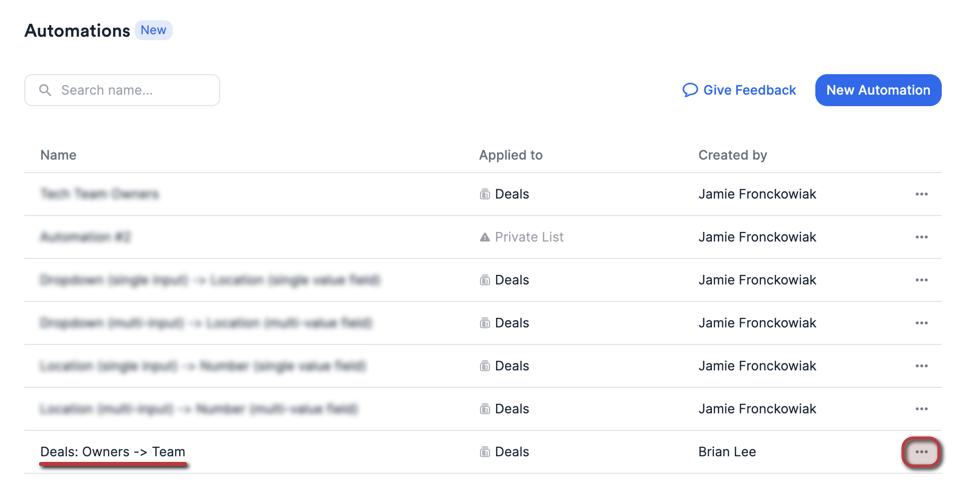Expand options for Location multi-input Number row
The image size is (959, 492).
point(921,409)
